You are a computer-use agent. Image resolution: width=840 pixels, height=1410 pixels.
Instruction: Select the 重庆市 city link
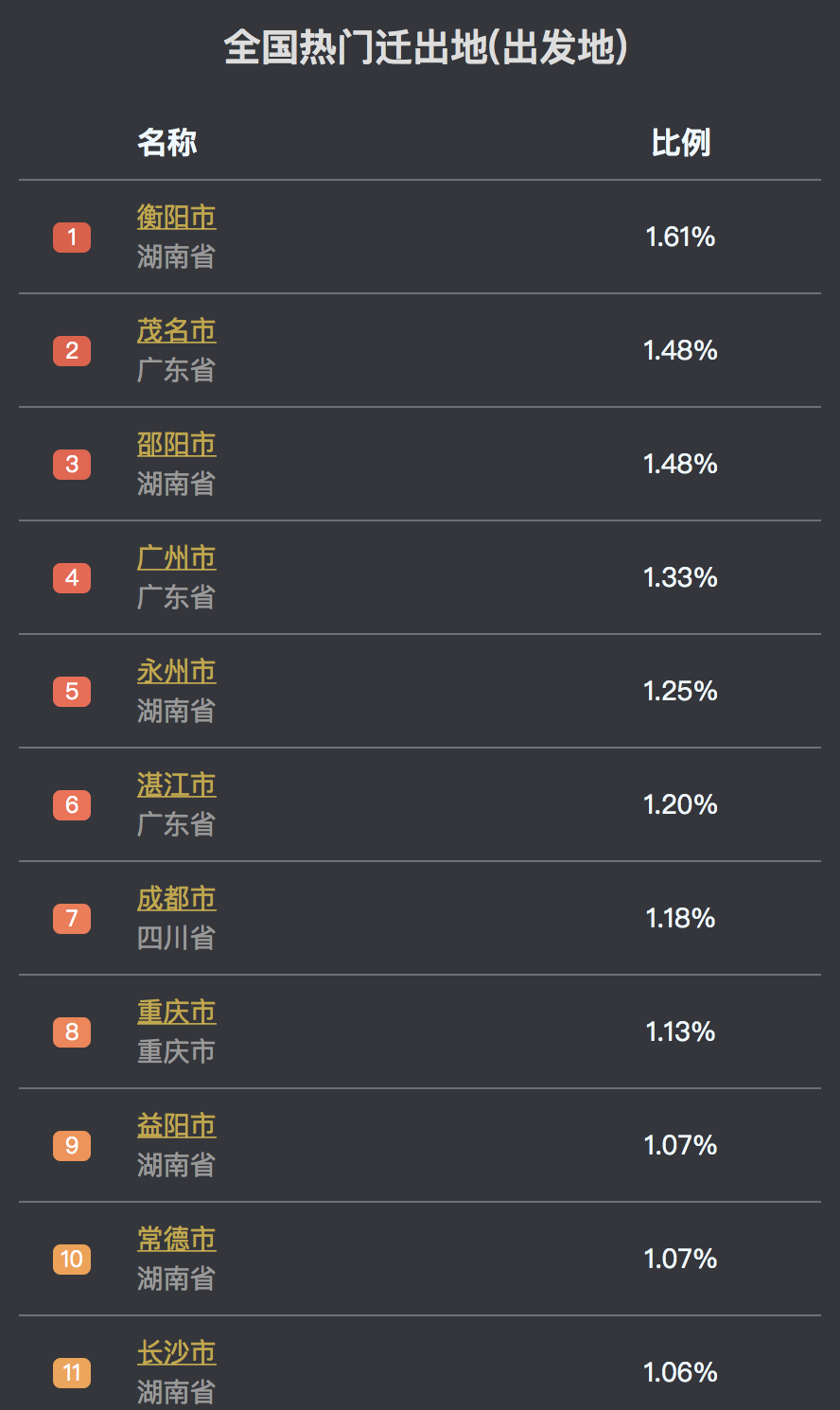pyautogui.click(x=176, y=1013)
